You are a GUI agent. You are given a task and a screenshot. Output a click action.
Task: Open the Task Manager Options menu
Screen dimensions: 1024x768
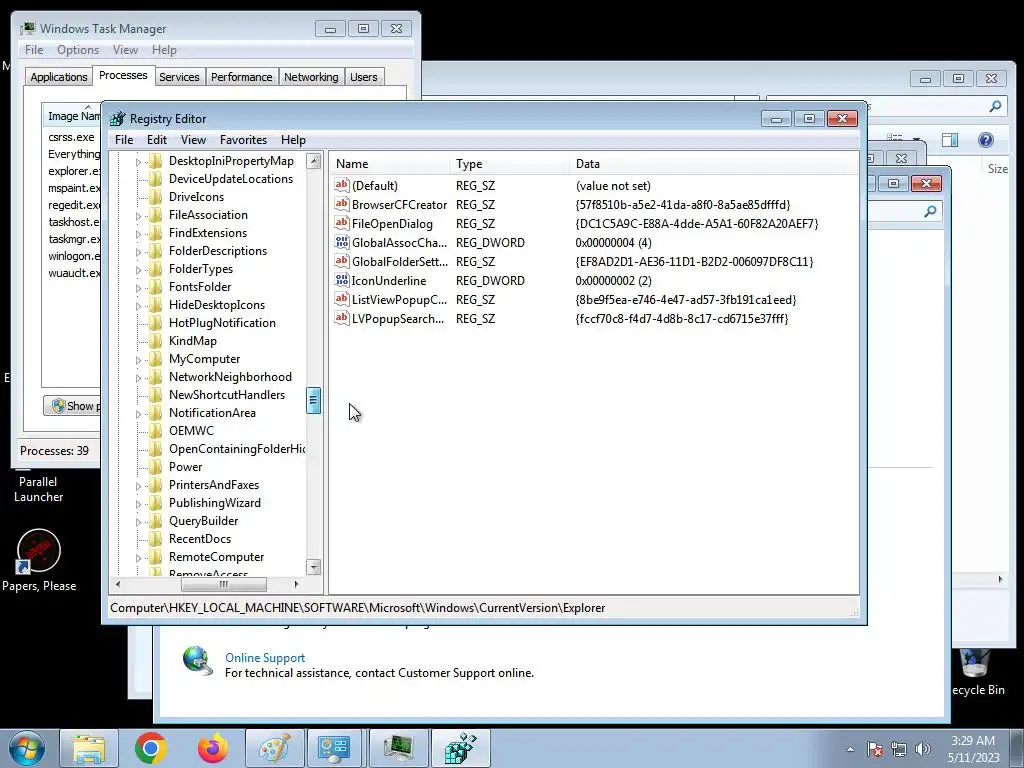(x=78, y=50)
